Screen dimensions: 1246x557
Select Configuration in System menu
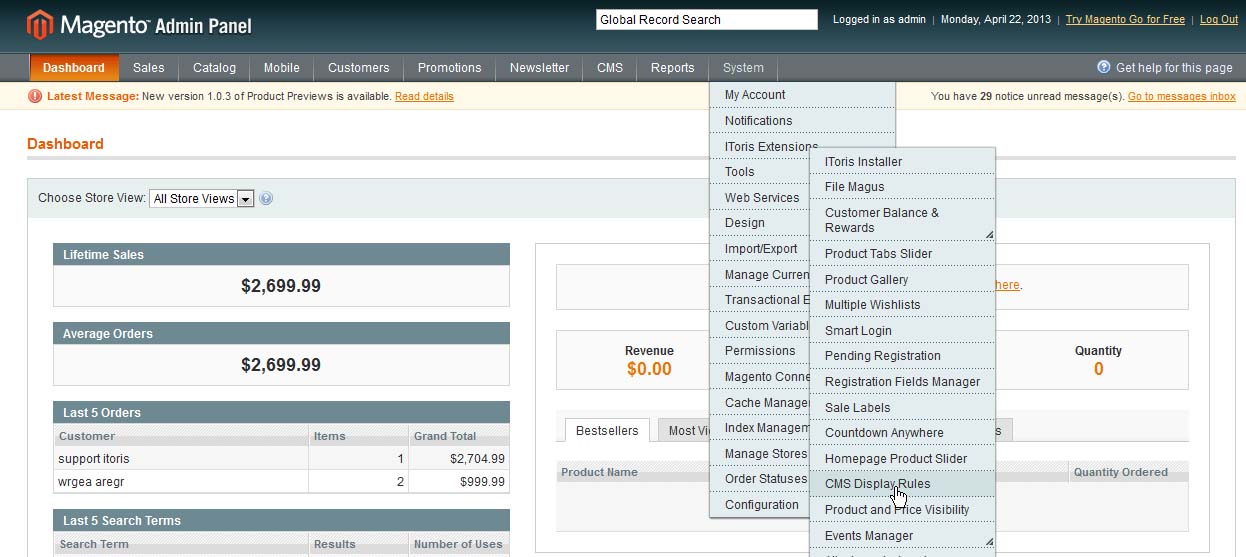[x=760, y=505]
